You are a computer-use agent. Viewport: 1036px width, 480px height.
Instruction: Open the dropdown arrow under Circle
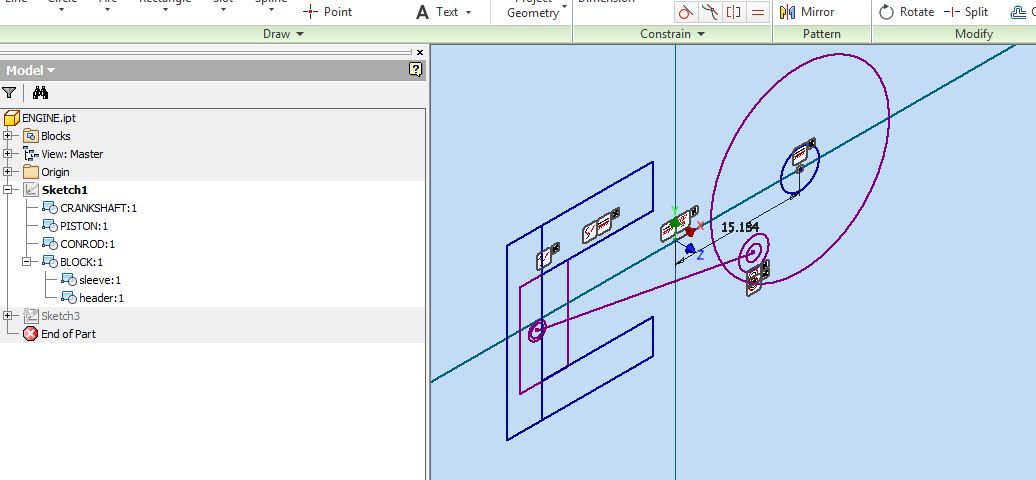click(x=61, y=10)
